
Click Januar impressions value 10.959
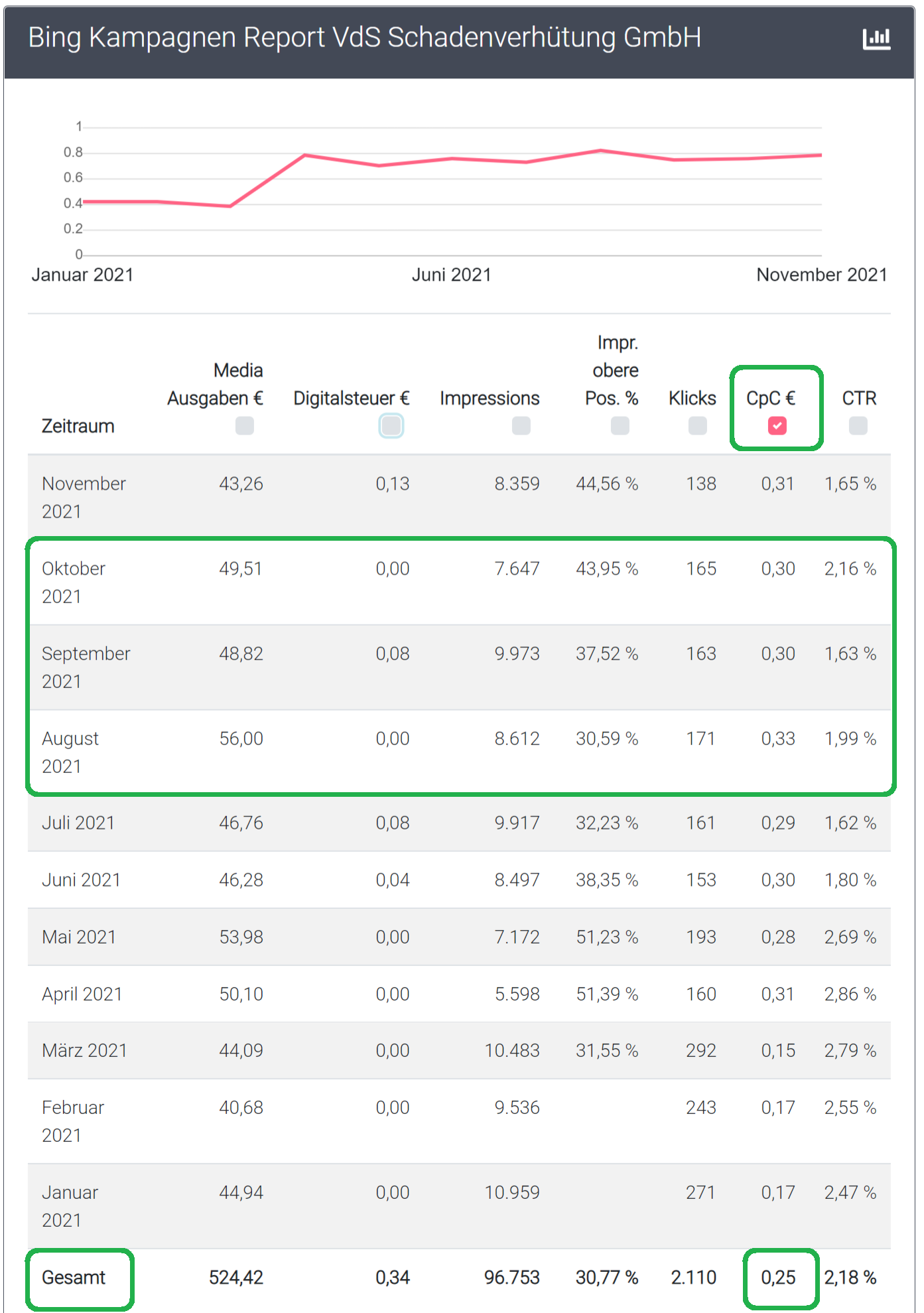pos(512,1192)
